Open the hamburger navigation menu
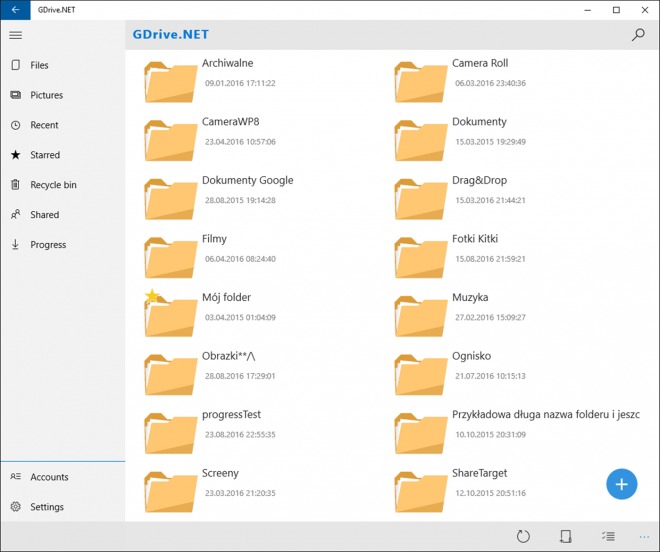Screen dimensions: 660x552 point(16,35)
